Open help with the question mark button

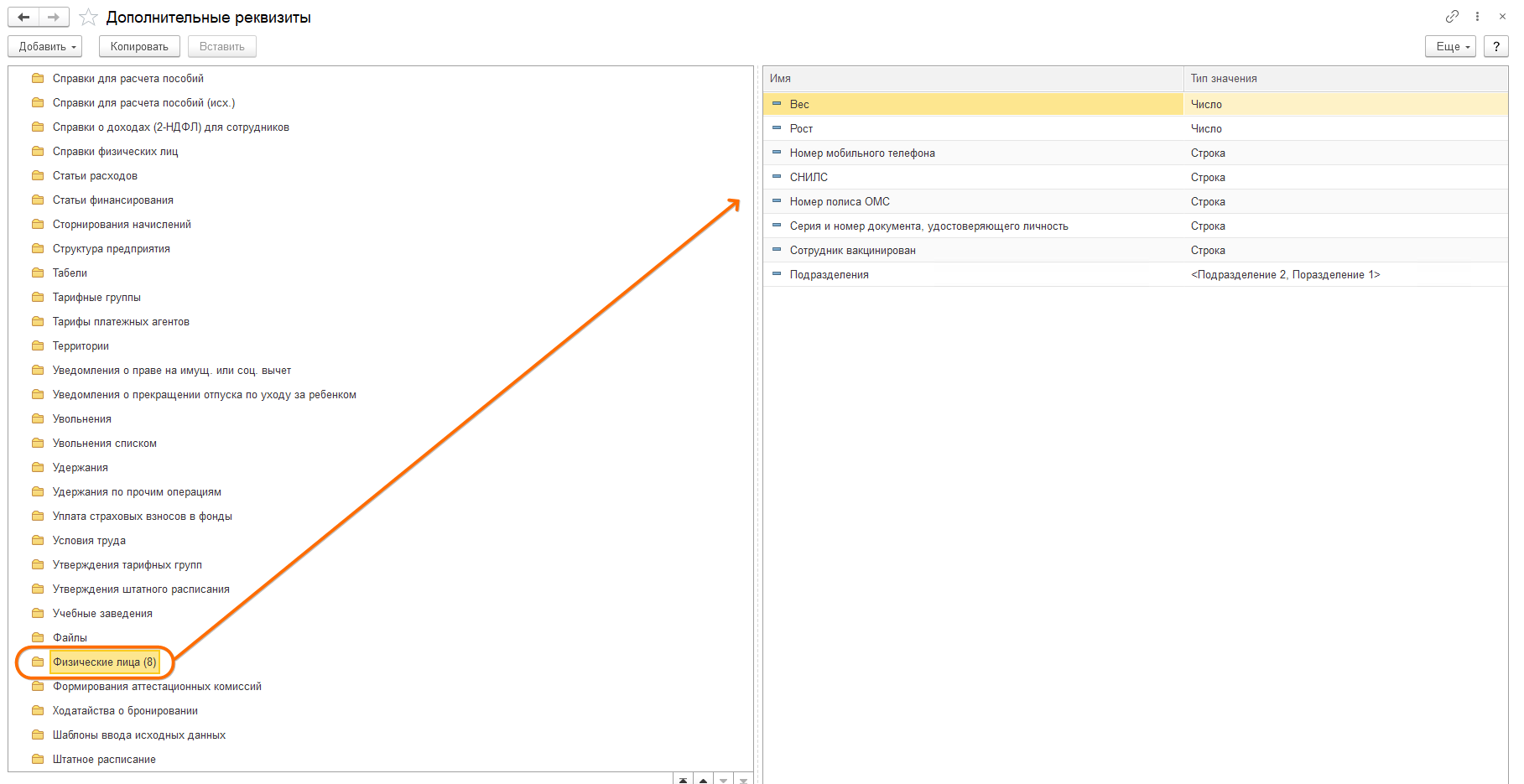point(1496,46)
